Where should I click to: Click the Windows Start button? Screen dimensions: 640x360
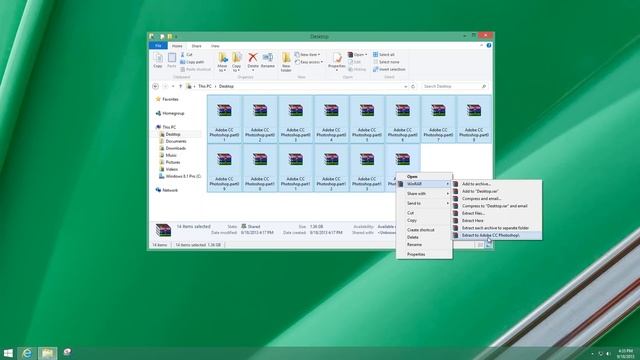point(8,353)
